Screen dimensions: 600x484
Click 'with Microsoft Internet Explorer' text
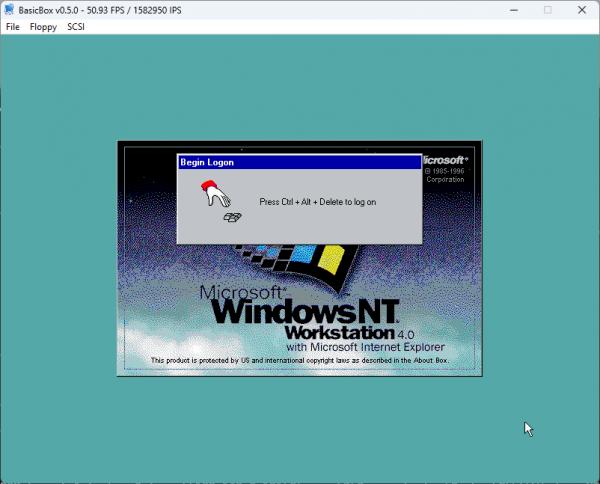pyautogui.click(x=365, y=347)
